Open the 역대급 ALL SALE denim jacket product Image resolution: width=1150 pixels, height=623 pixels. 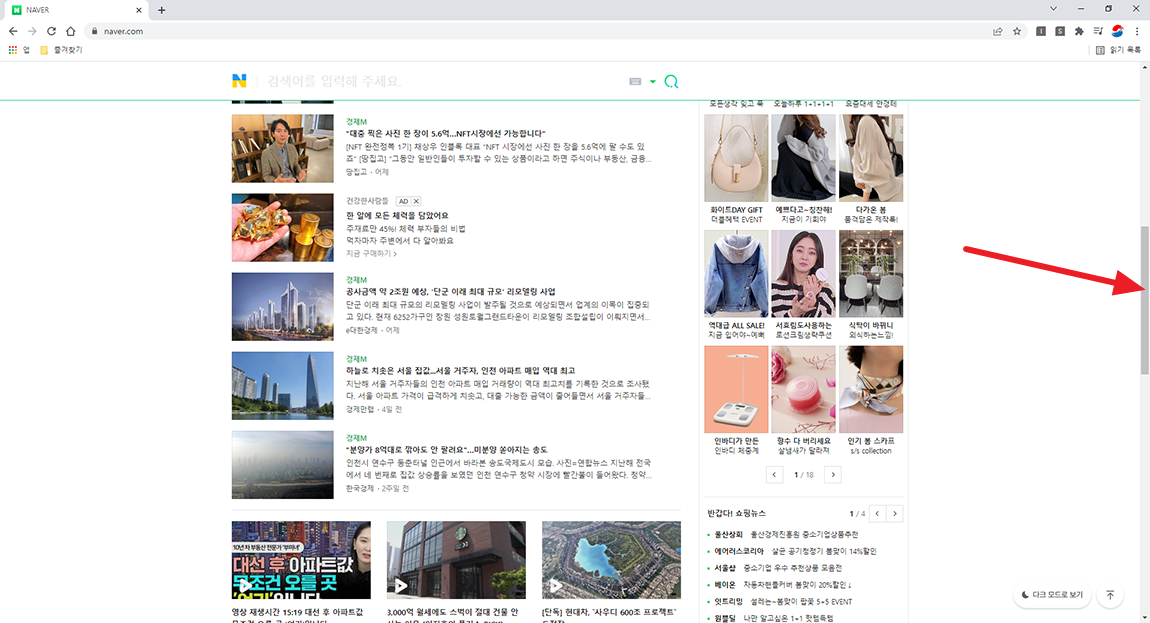click(x=736, y=274)
